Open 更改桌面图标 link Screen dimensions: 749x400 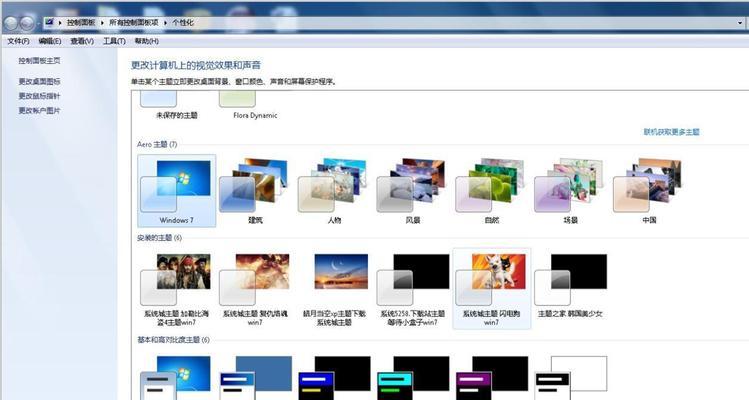(x=39, y=81)
